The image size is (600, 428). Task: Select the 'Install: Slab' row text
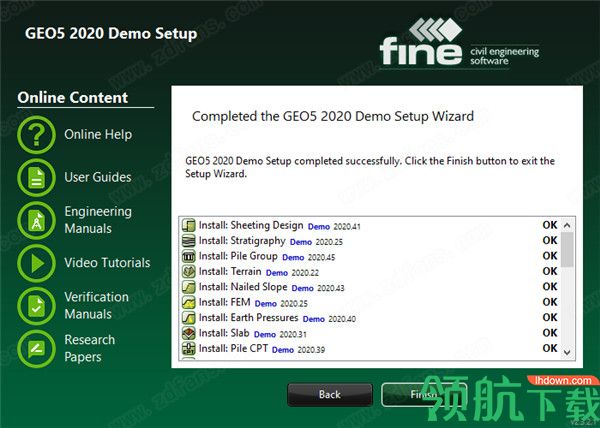tap(224, 333)
